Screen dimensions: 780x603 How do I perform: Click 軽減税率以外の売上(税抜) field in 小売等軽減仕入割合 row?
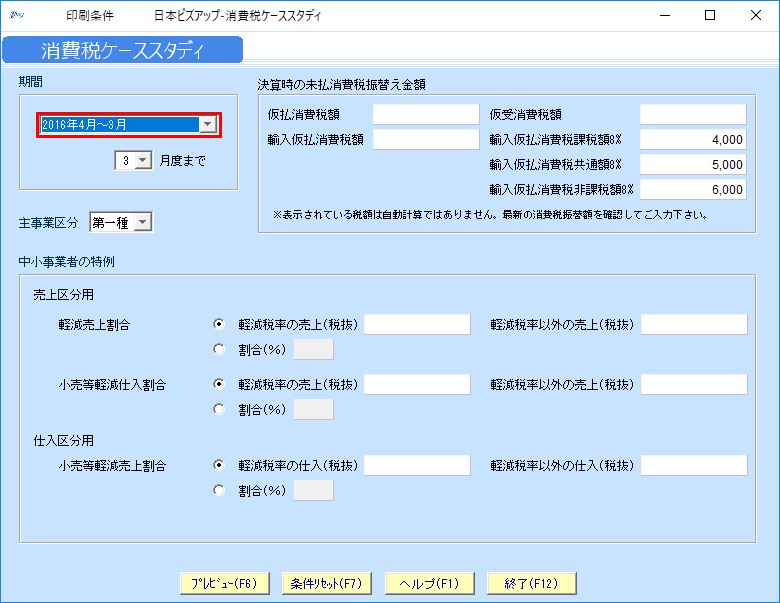coord(694,384)
